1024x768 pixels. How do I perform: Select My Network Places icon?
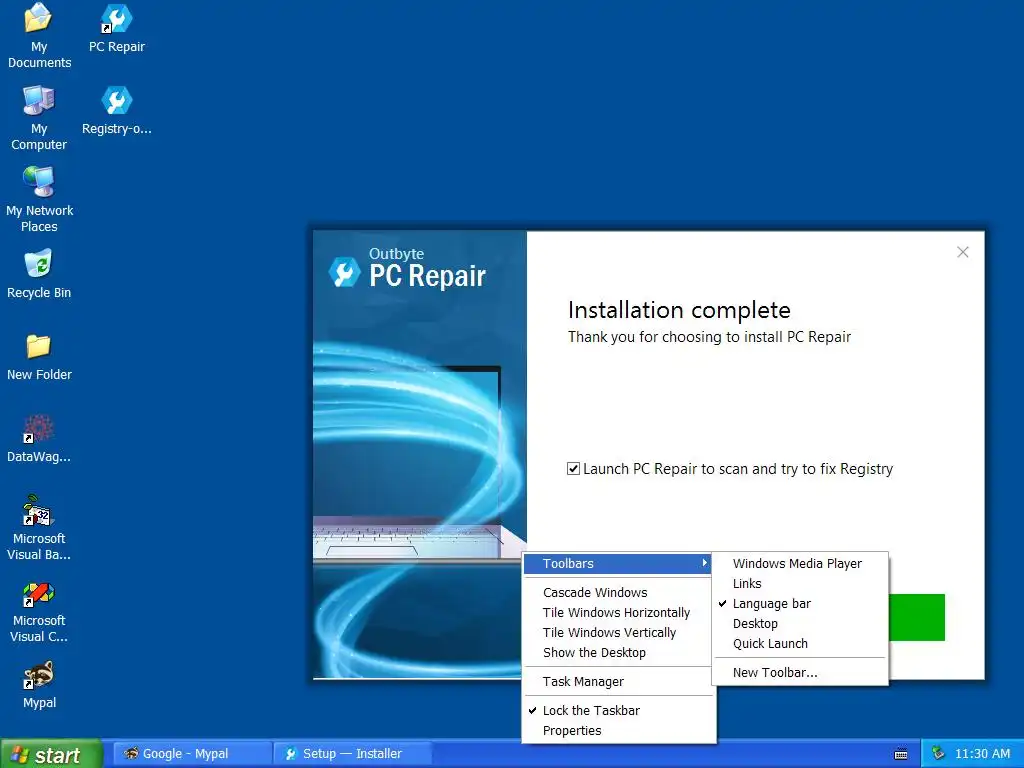pyautogui.click(x=39, y=200)
